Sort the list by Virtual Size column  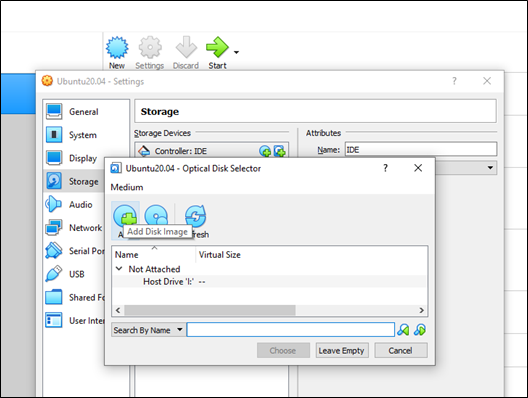(220, 255)
